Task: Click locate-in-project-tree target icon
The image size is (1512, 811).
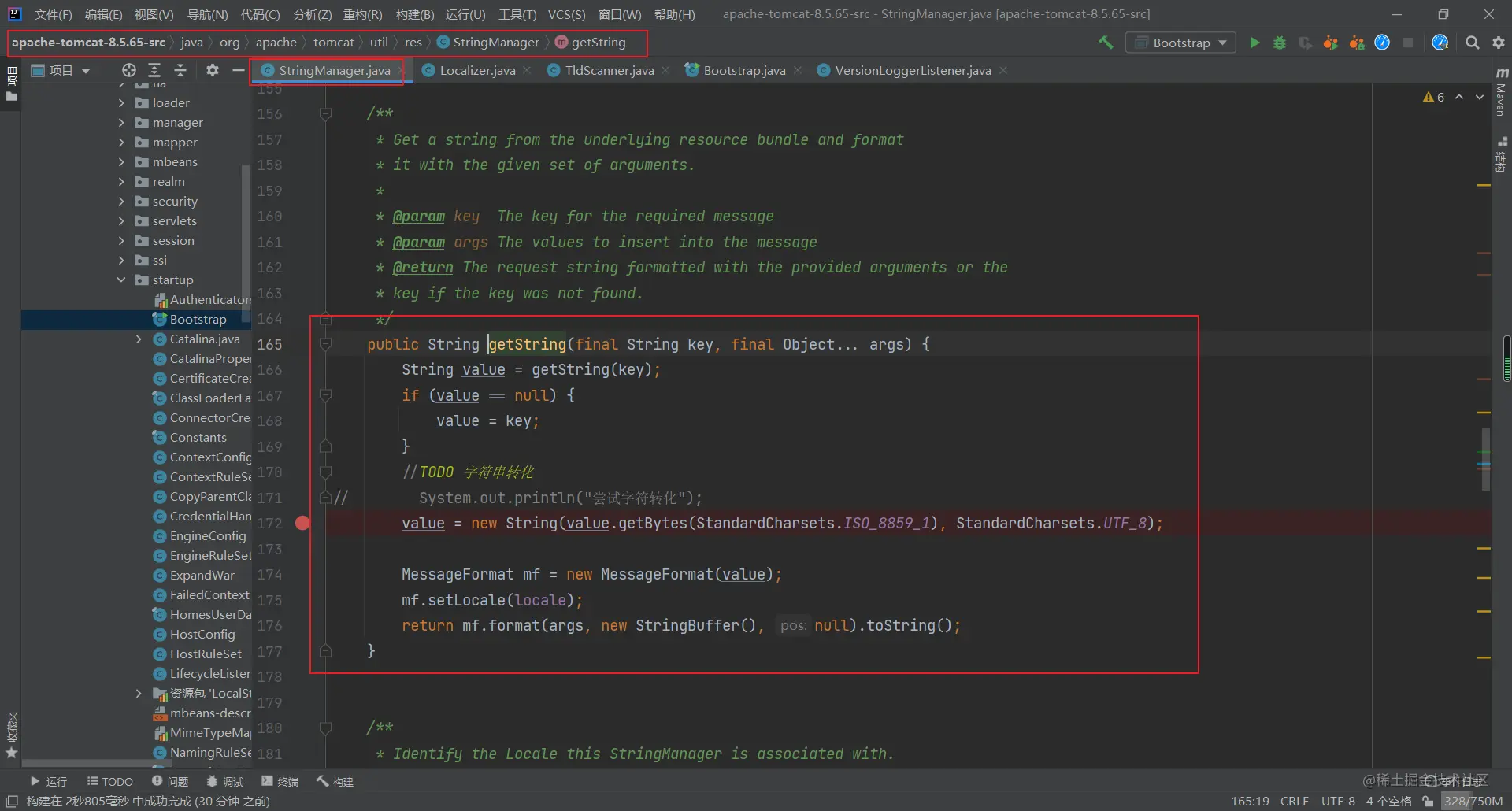Action: [129, 70]
